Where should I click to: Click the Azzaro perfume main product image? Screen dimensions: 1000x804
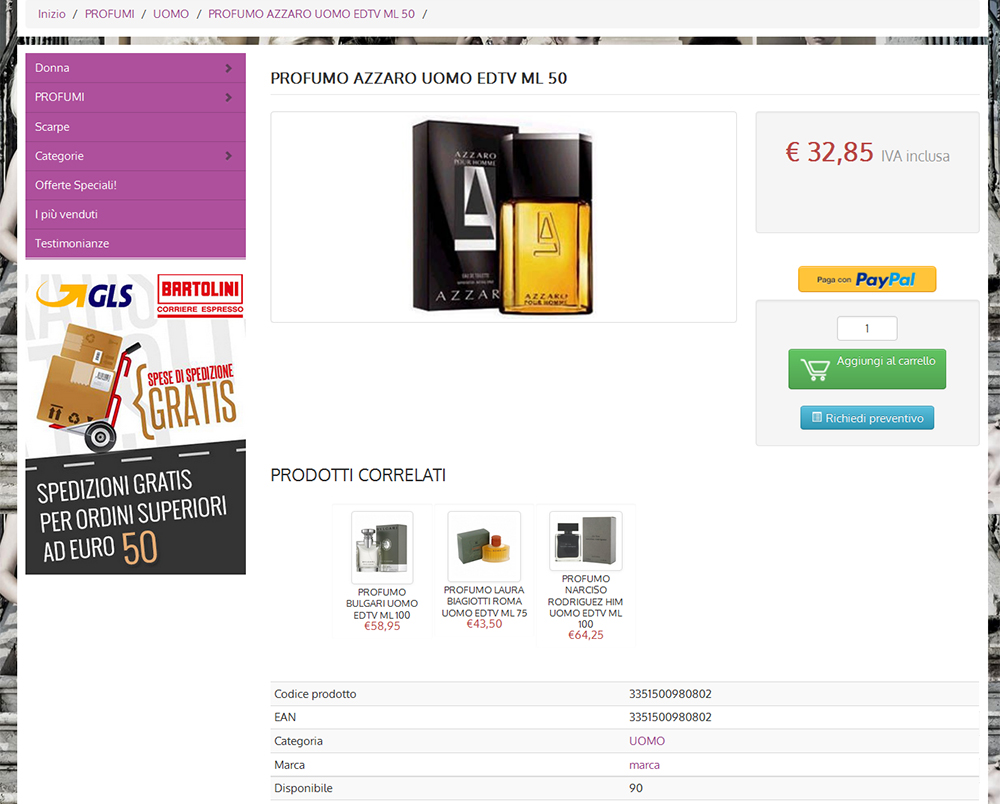pos(503,217)
